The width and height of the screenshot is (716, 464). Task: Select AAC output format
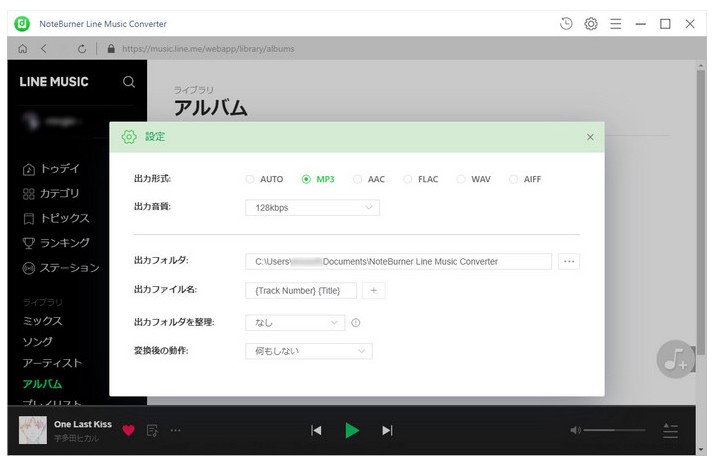pyautogui.click(x=369, y=179)
